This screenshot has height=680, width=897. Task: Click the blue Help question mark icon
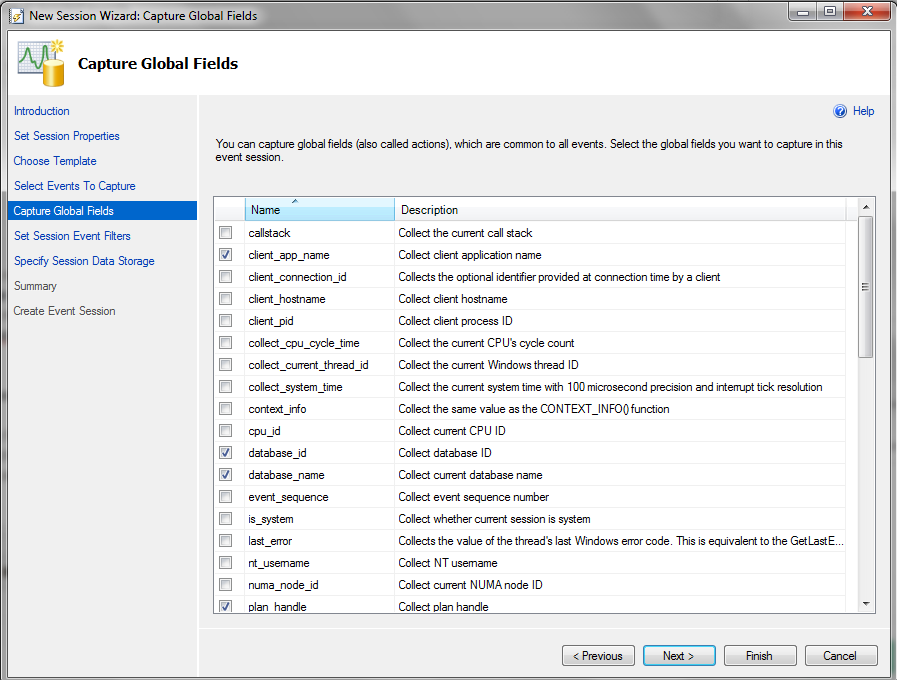[840, 111]
